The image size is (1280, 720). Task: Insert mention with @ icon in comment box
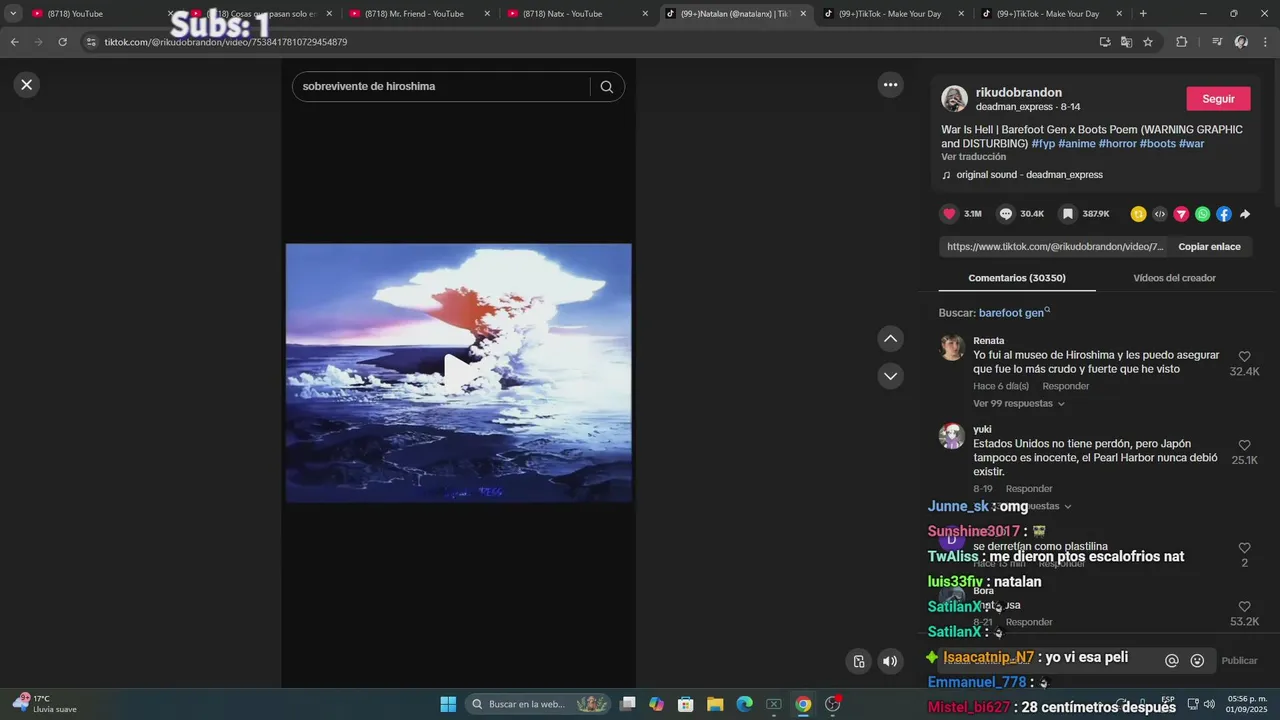(x=1171, y=661)
